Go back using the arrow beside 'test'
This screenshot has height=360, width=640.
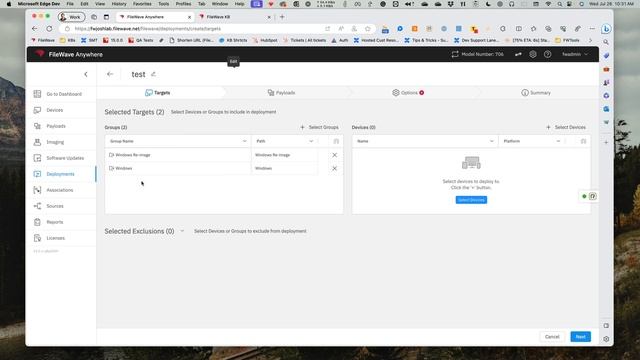(110, 74)
